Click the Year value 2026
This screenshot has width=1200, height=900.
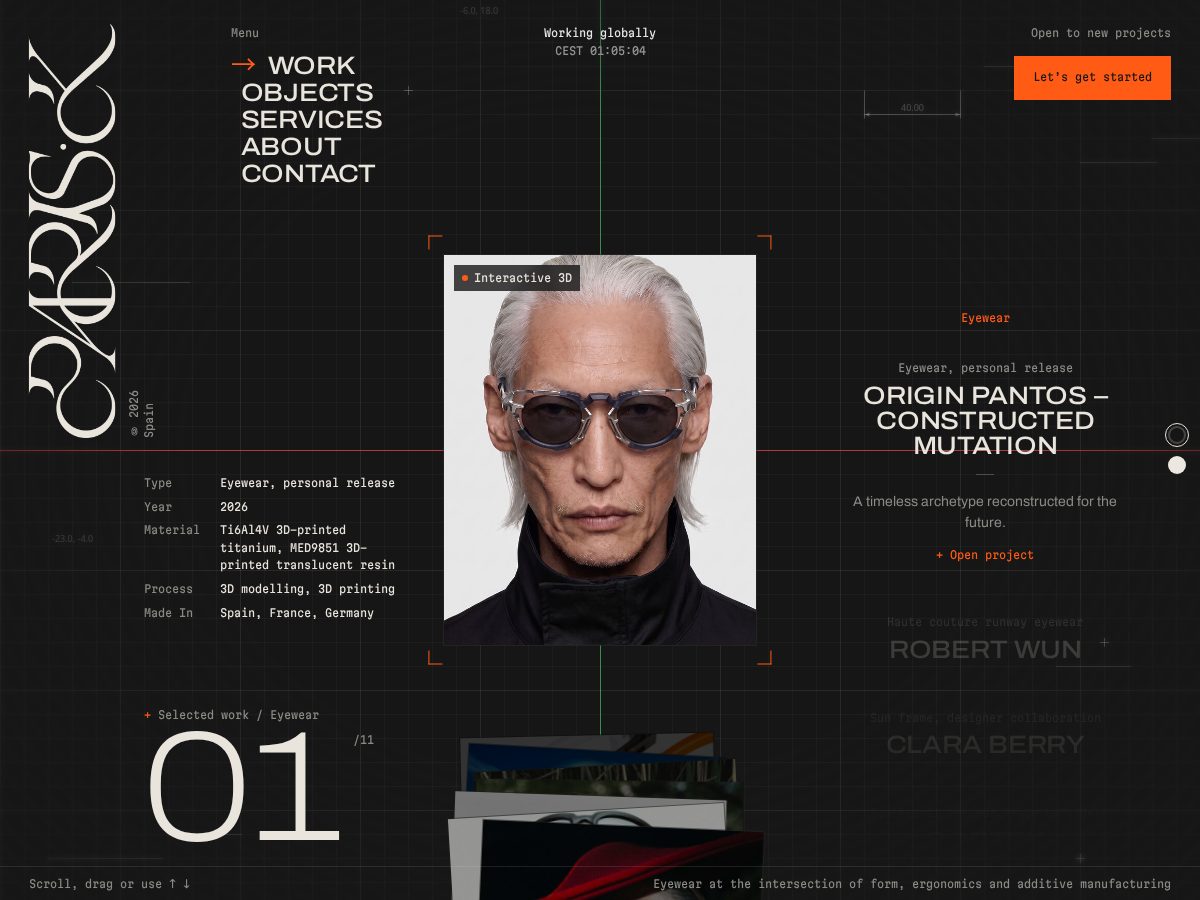pos(234,507)
